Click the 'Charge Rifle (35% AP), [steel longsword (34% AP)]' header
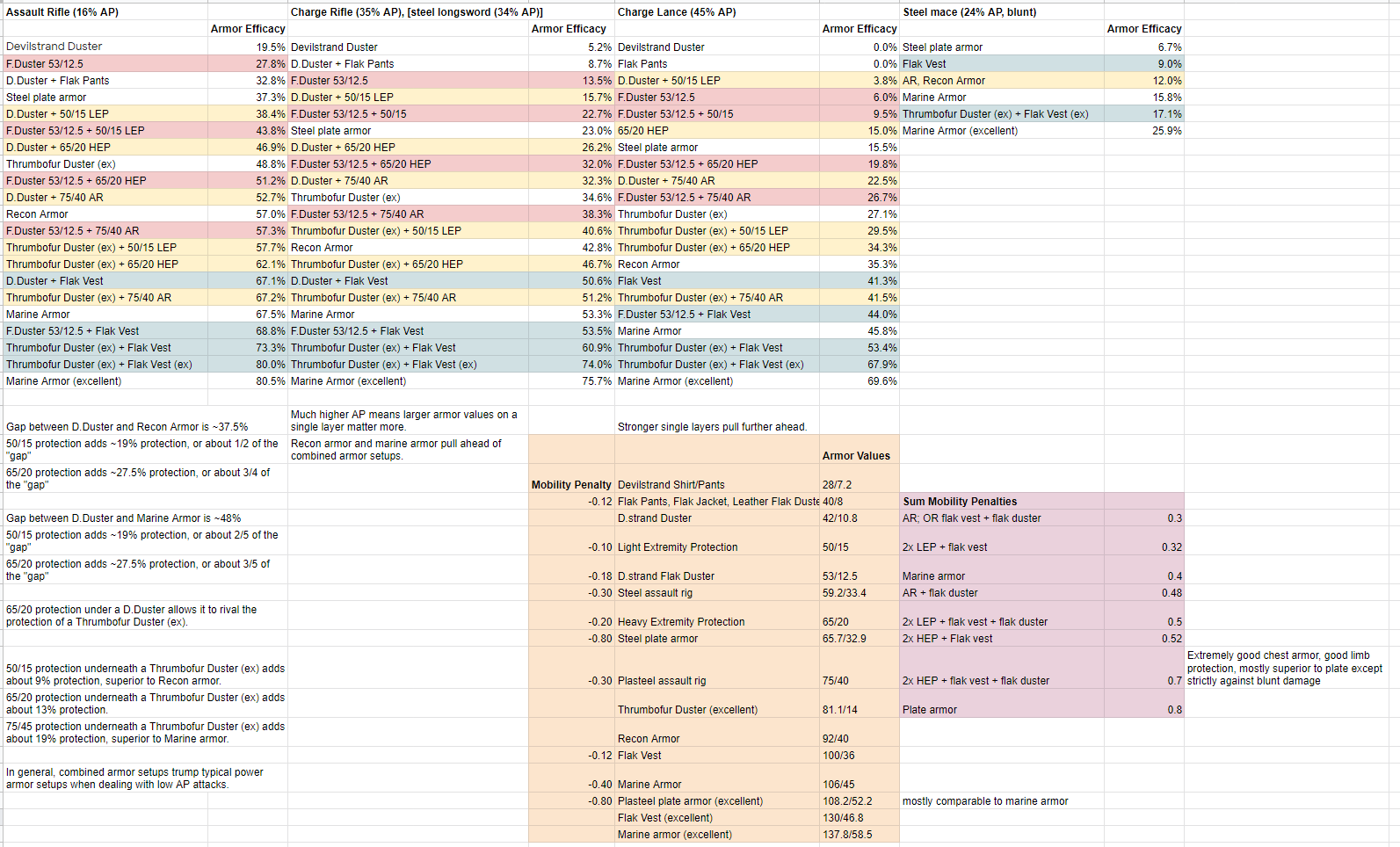1400x847 pixels. tap(409, 12)
